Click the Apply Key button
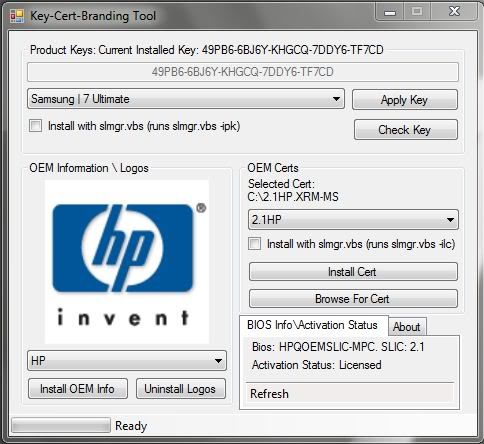The height and width of the screenshot is (444, 484). pyautogui.click(x=405, y=100)
